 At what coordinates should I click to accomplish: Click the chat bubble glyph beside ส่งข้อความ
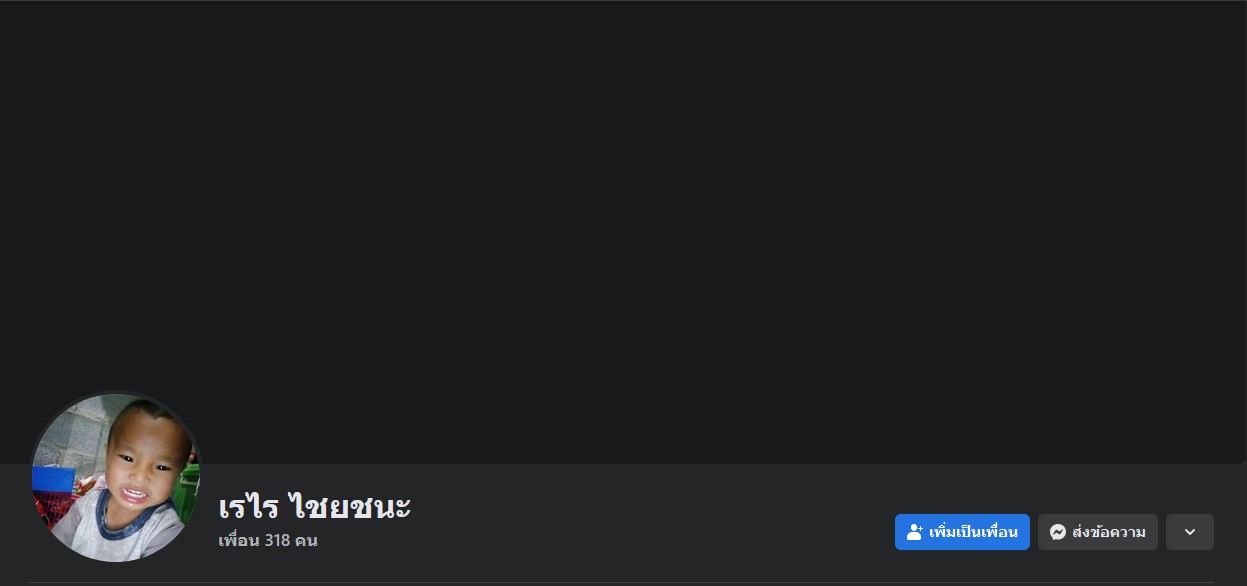coord(1057,532)
